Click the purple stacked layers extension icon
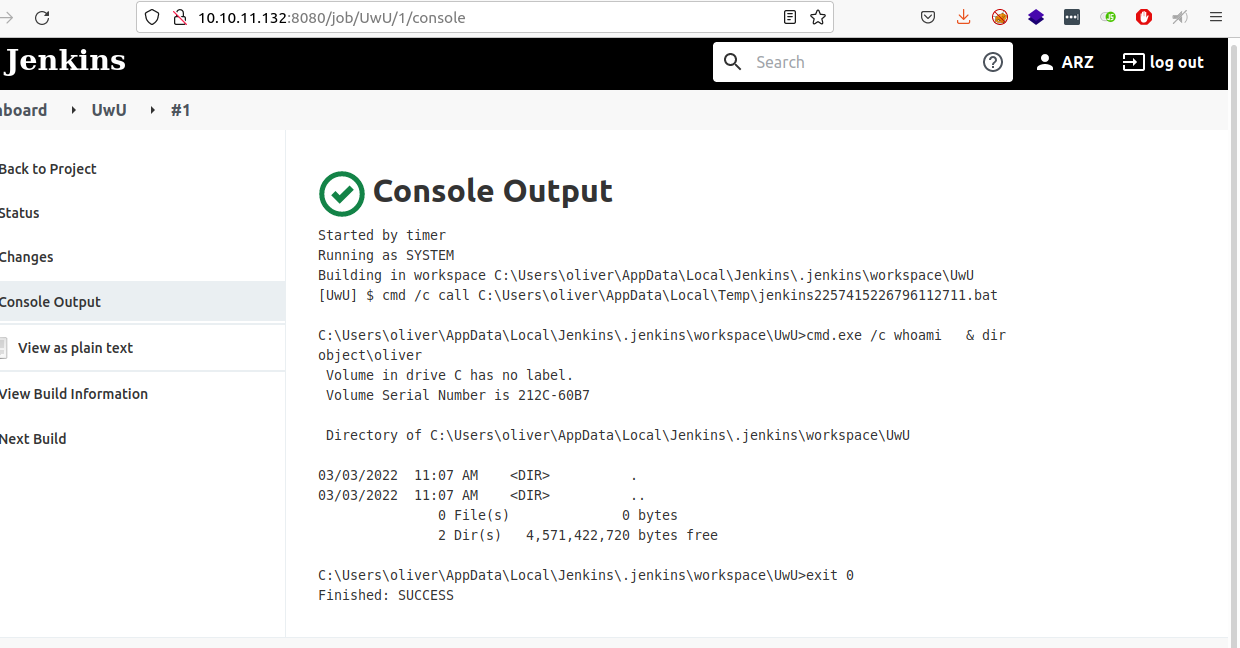 pos(1036,17)
